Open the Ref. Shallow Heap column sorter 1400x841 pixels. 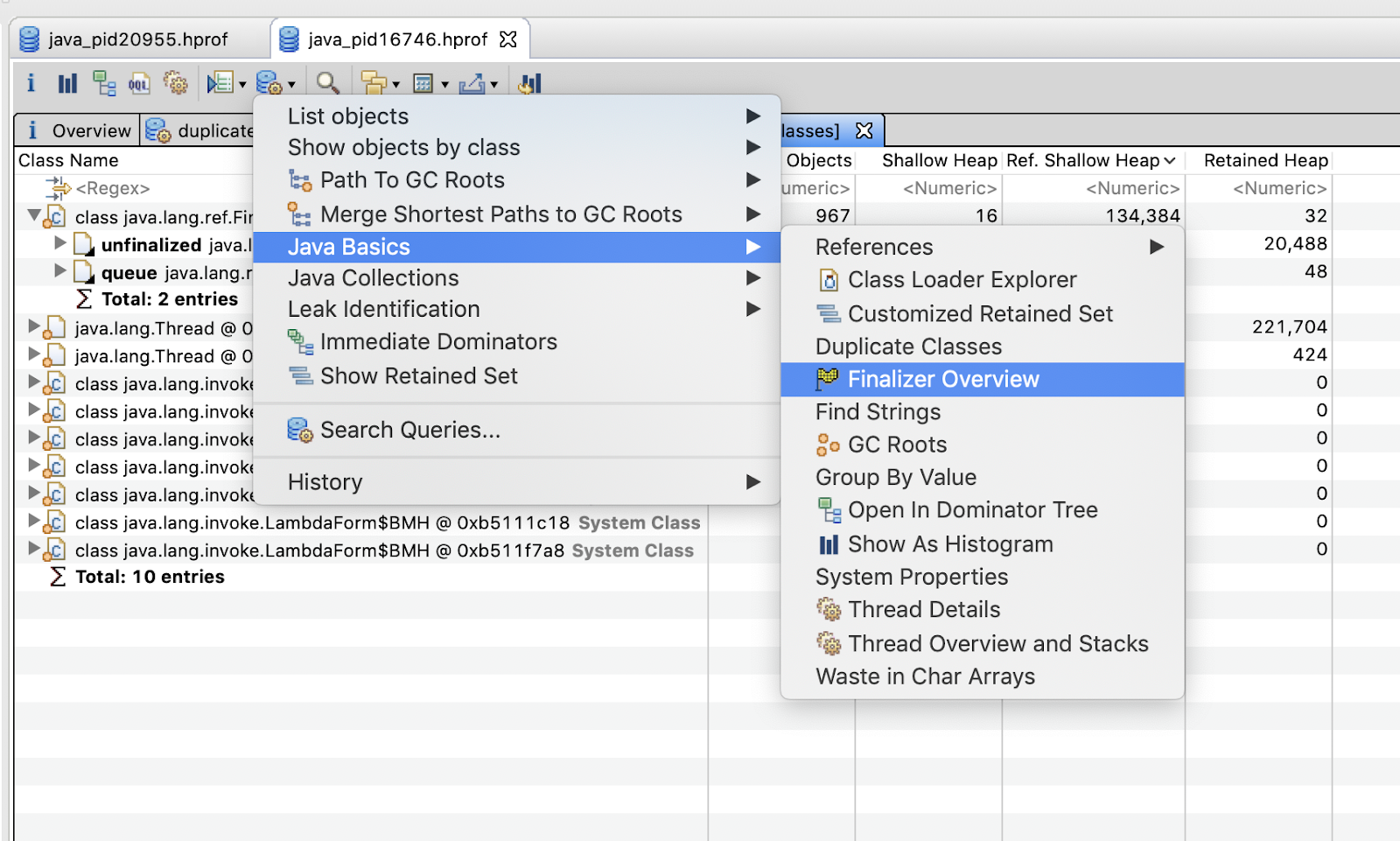click(x=1170, y=160)
